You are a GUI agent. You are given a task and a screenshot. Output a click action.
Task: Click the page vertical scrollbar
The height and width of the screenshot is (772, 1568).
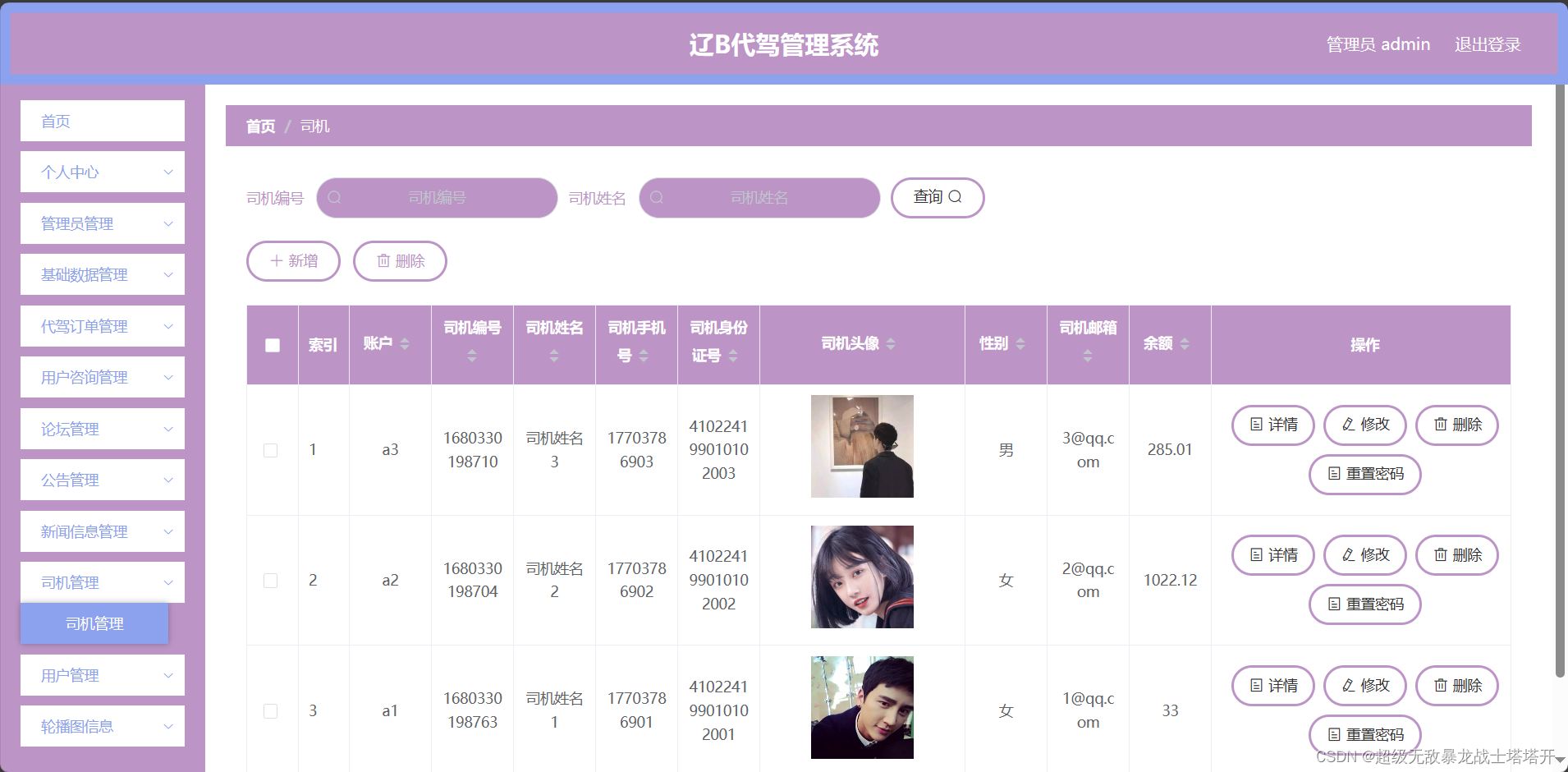tap(1561, 381)
